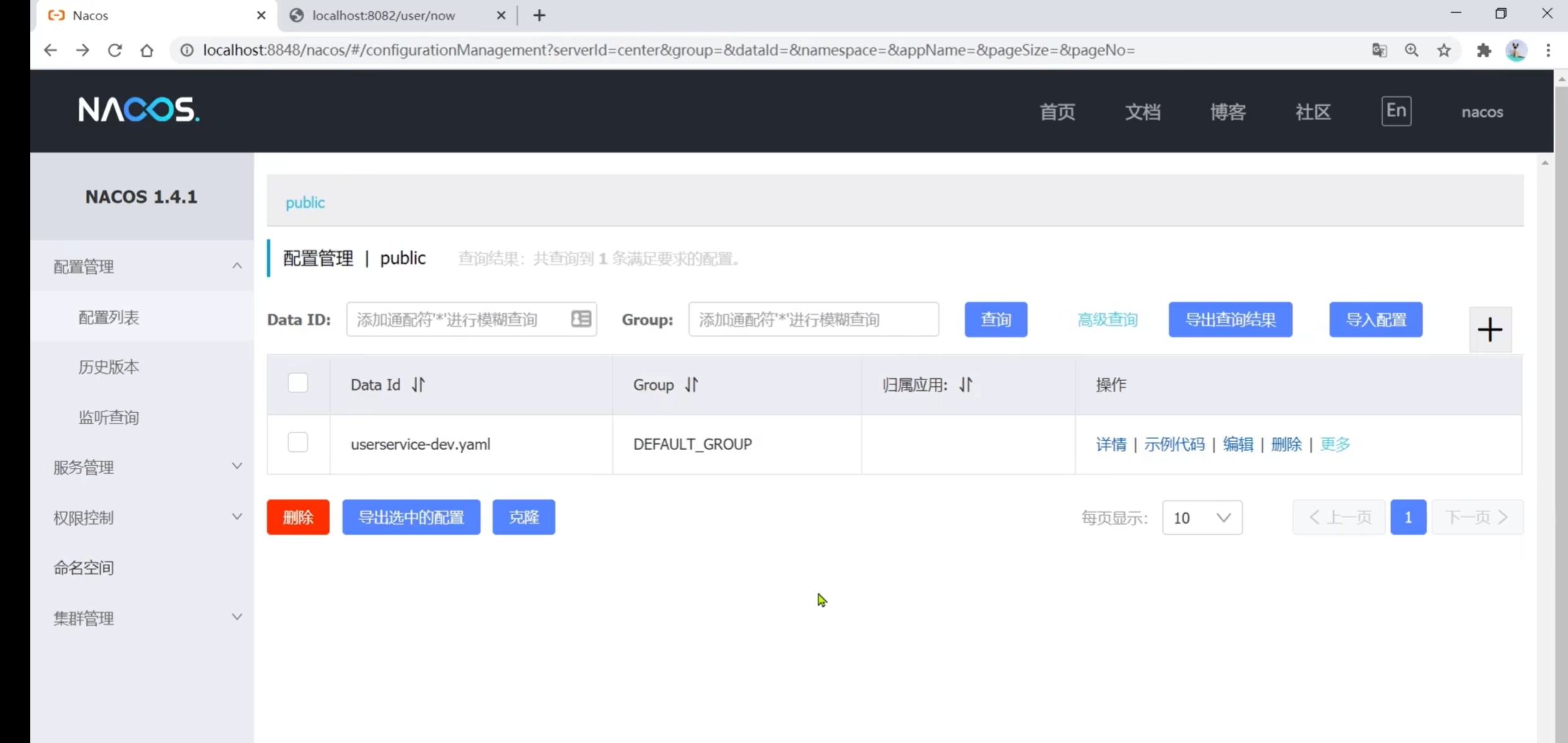Check the userservice-dev.yaml row checkbox
1568x743 pixels.
tap(297, 442)
